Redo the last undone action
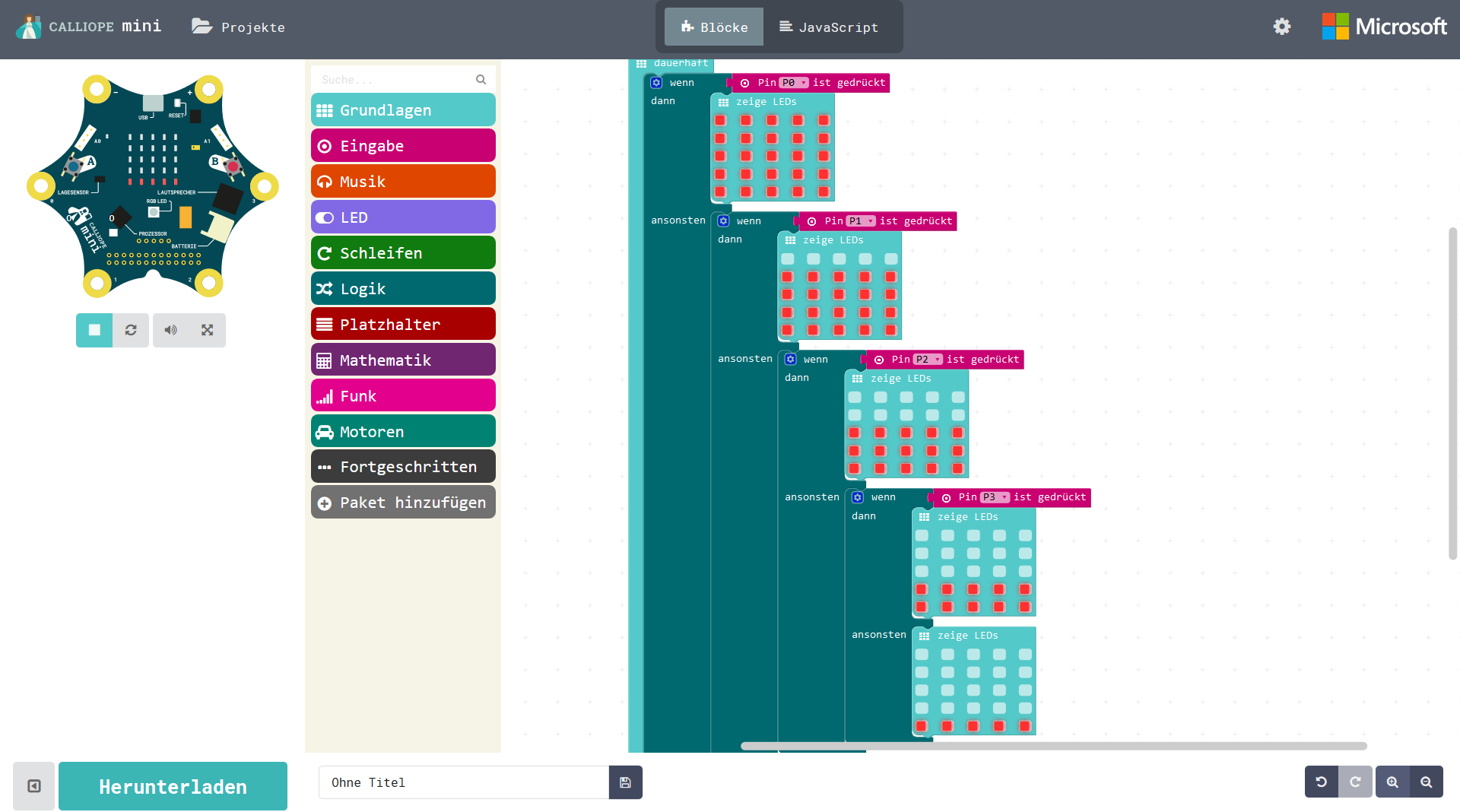The image size is (1460, 812). 1355,782
